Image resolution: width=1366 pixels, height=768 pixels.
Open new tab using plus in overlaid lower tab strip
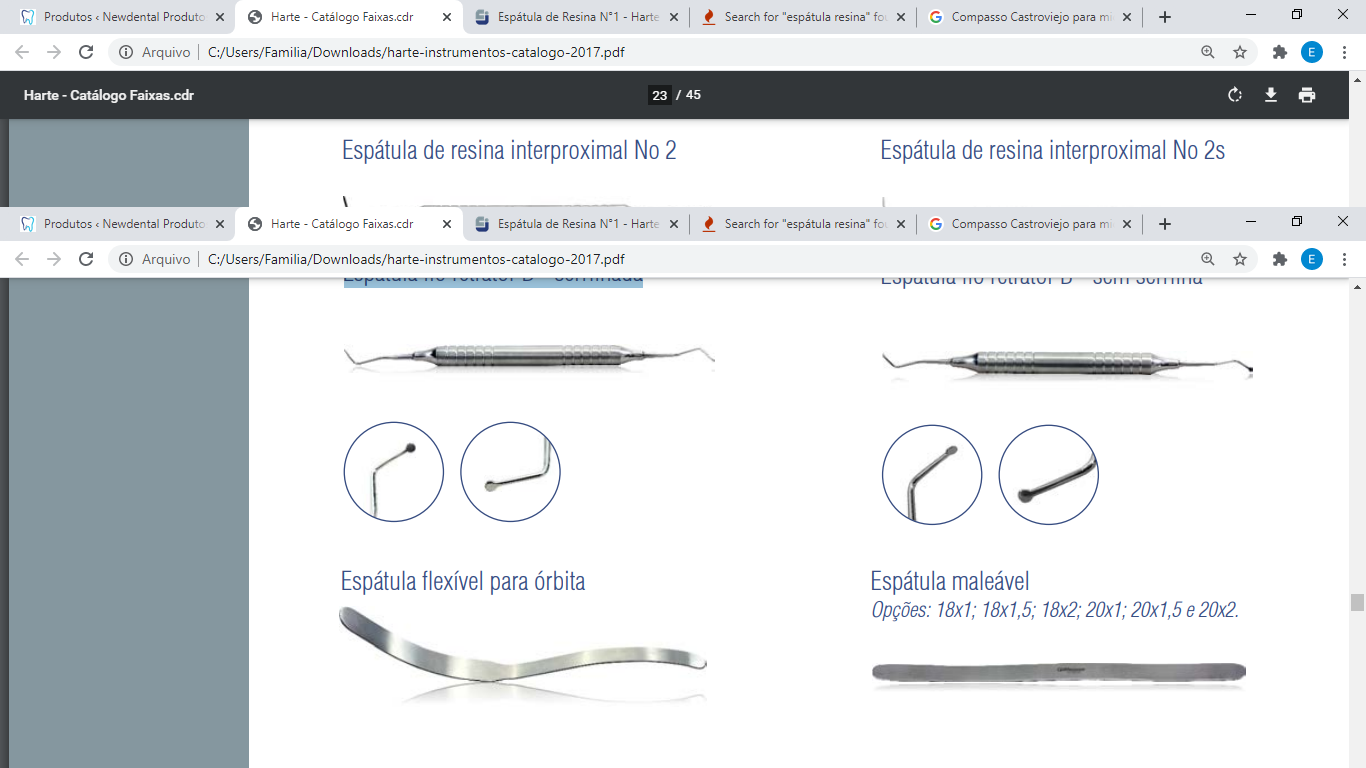(x=1164, y=224)
